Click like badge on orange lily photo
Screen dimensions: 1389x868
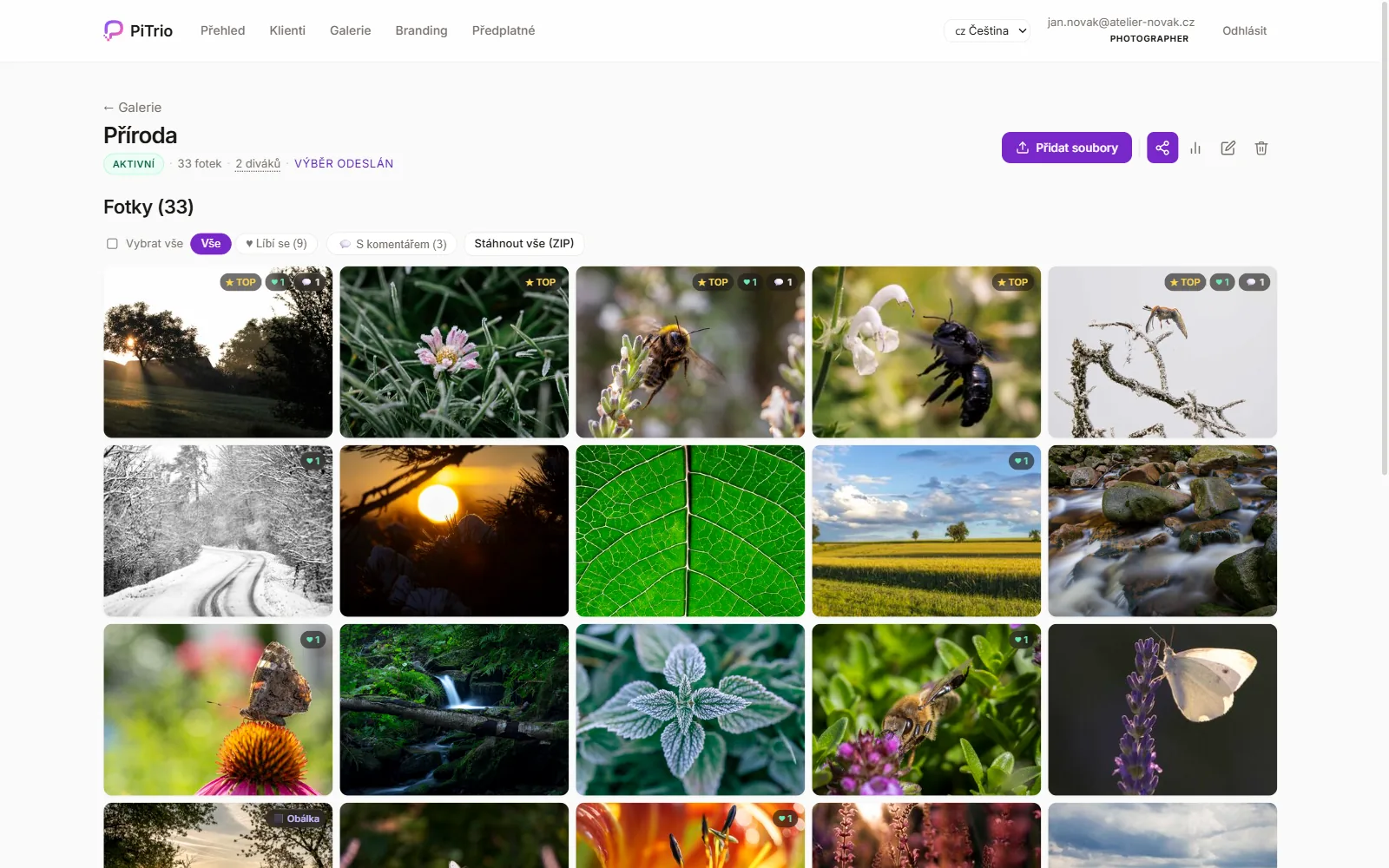click(785, 819)
